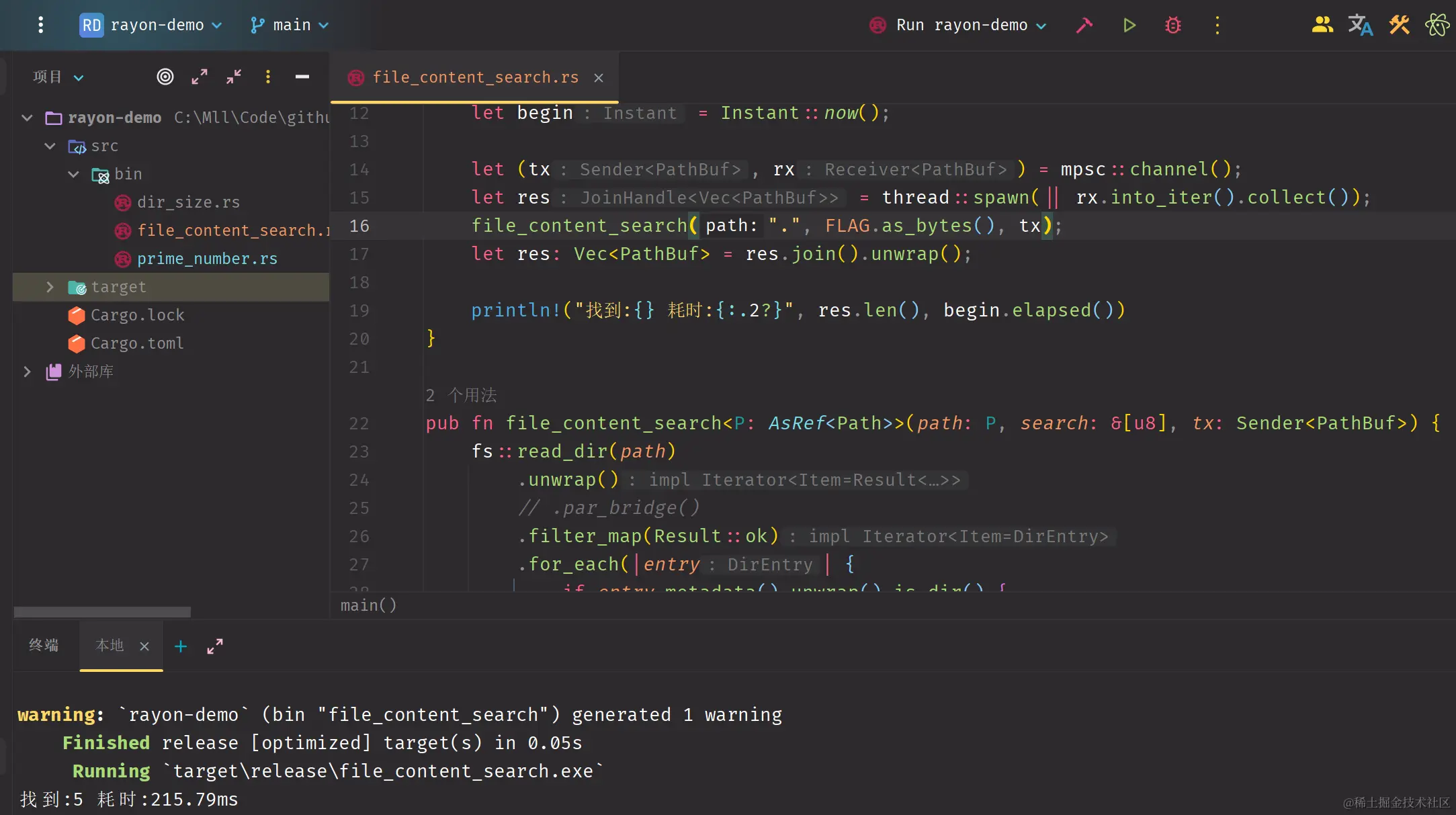This screenshot has width=1456, height=815.
Task: Expand the target folder
Action: point(50,288)
